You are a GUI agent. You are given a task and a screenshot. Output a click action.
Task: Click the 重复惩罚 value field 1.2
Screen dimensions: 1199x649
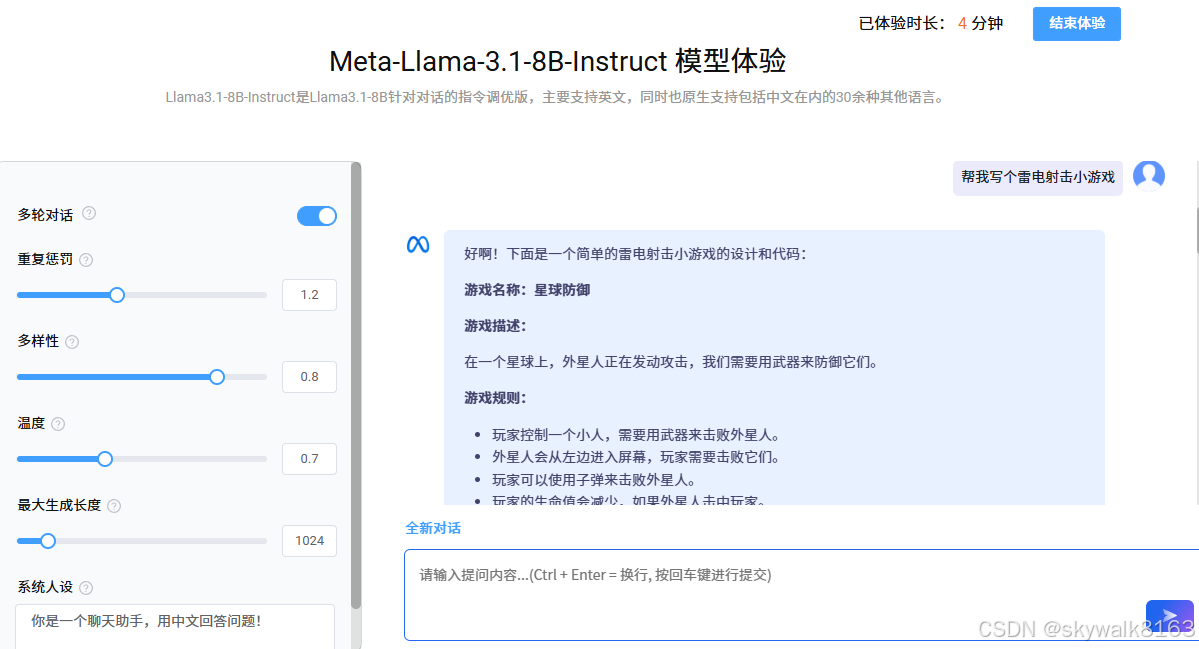click(x=309, y=295)
